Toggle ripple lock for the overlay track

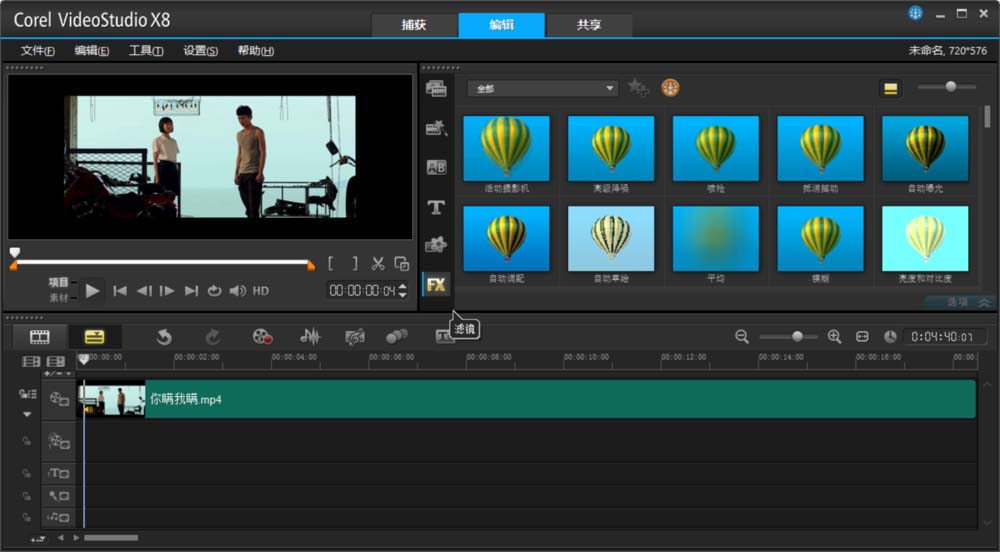click(x=27, y=441)
